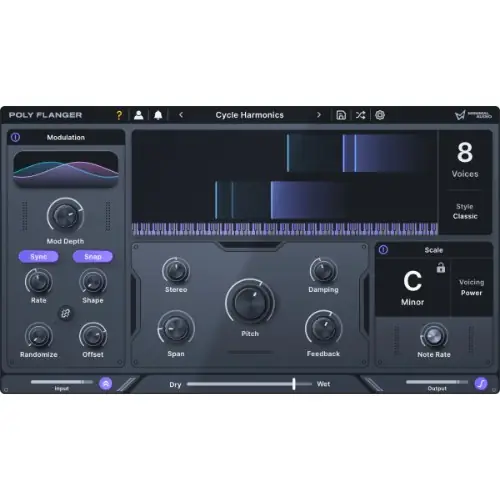This screenshot has height=500, width=500.
Task: Click the Stereo knob
Action: (x=176, y=271)
